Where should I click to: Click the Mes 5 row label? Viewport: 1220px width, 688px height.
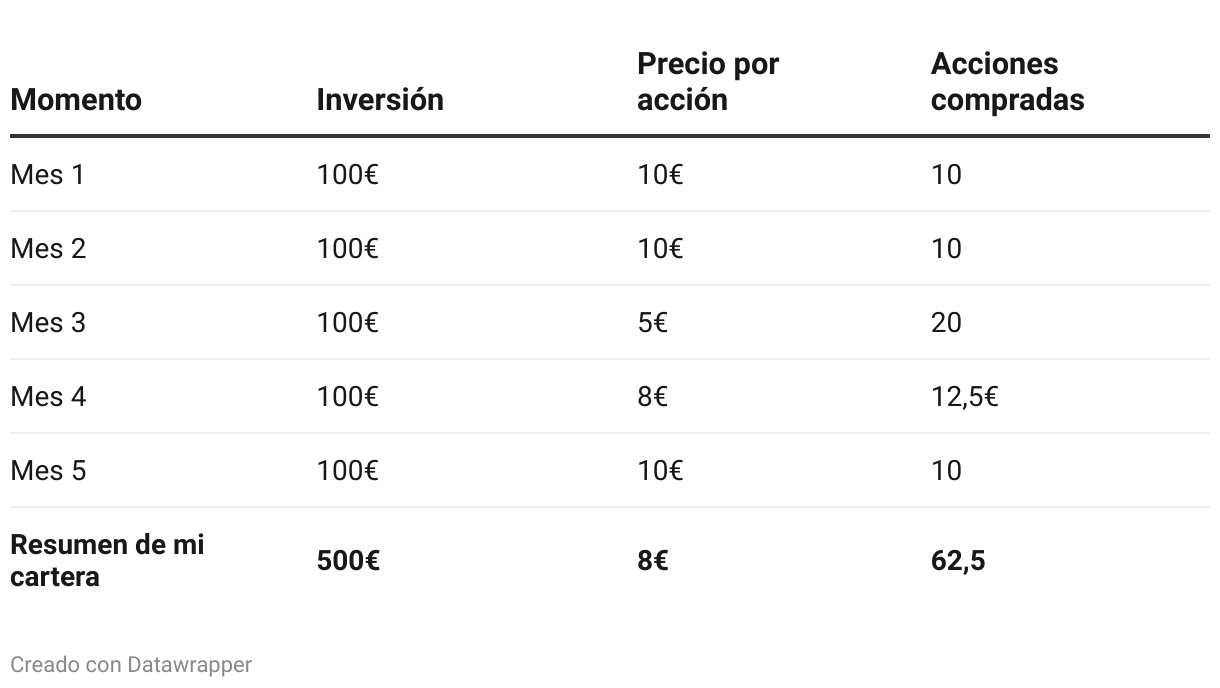(48, 471)
